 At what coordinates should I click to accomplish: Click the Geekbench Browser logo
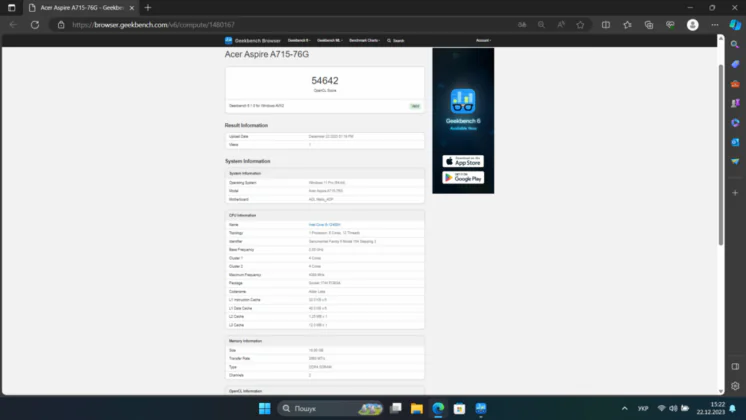click(253, 40)
